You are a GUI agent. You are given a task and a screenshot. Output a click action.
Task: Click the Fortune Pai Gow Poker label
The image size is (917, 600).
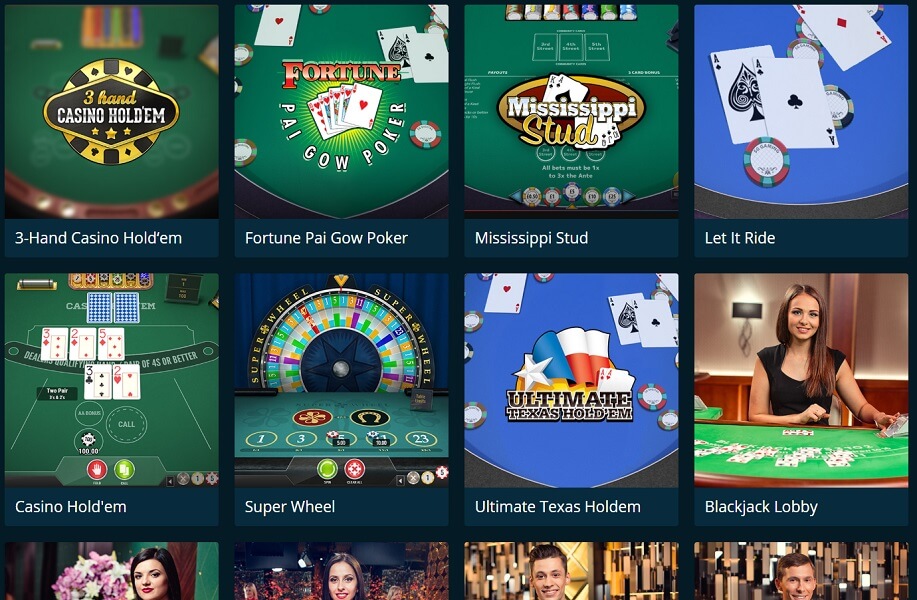[326, 238]
